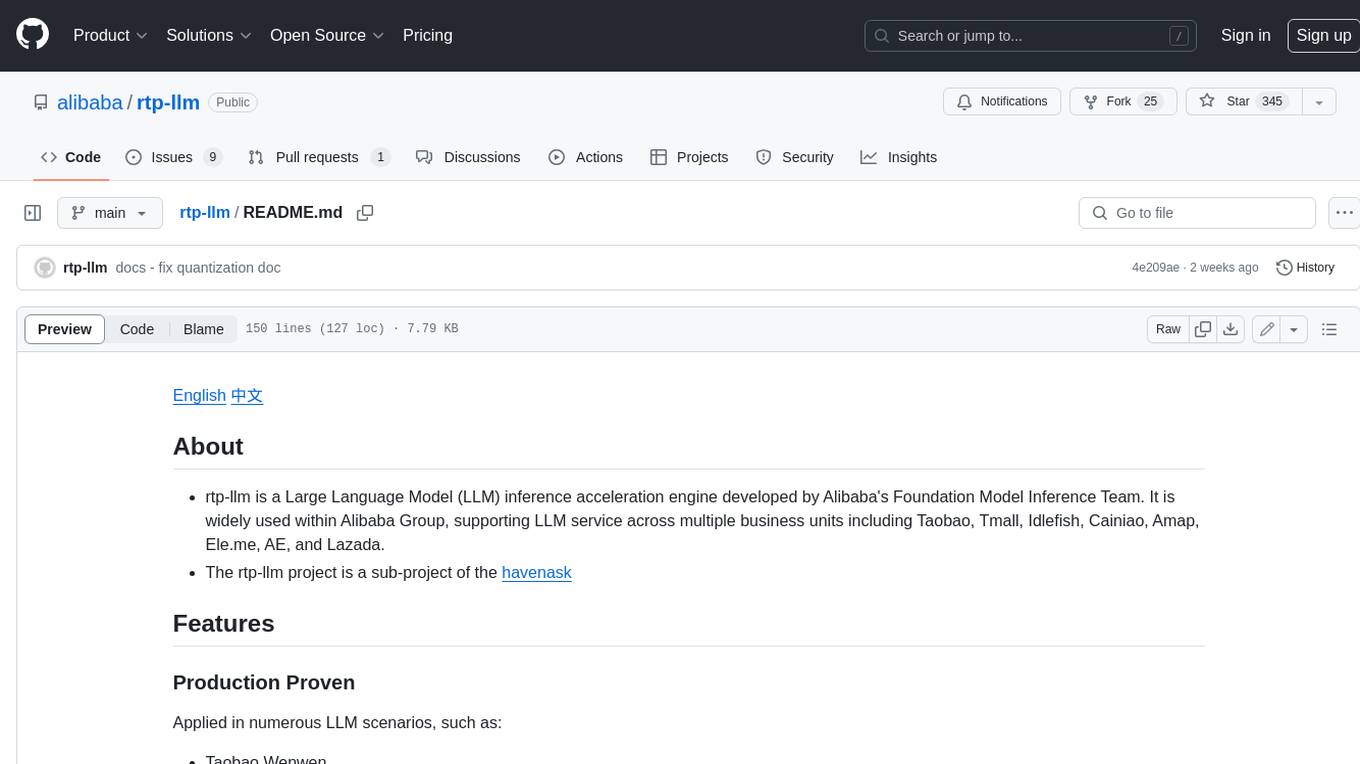Click the Notifications bell button

click(x=1002, y=102)
